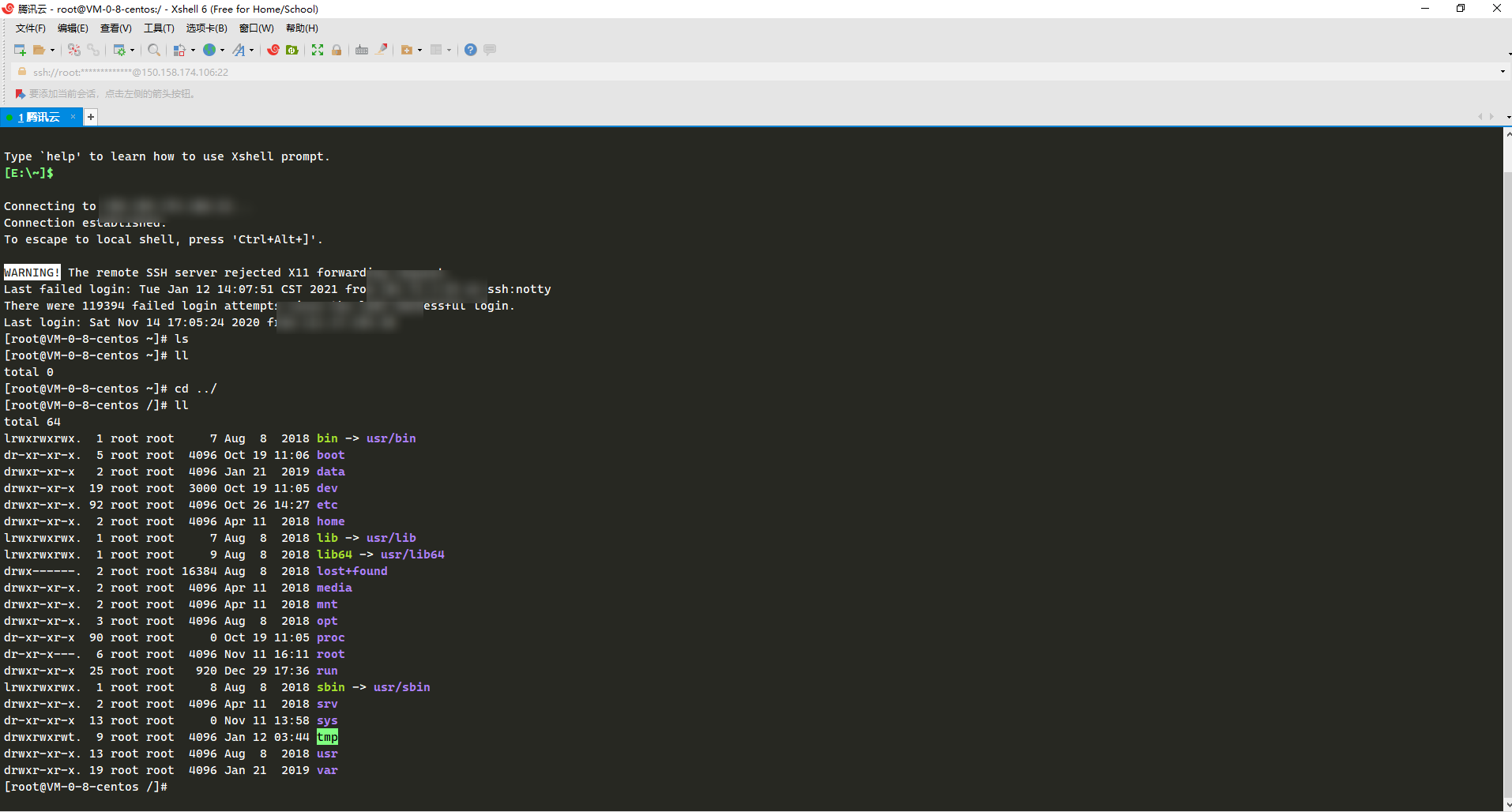Click the var directory name

(327, 770)
